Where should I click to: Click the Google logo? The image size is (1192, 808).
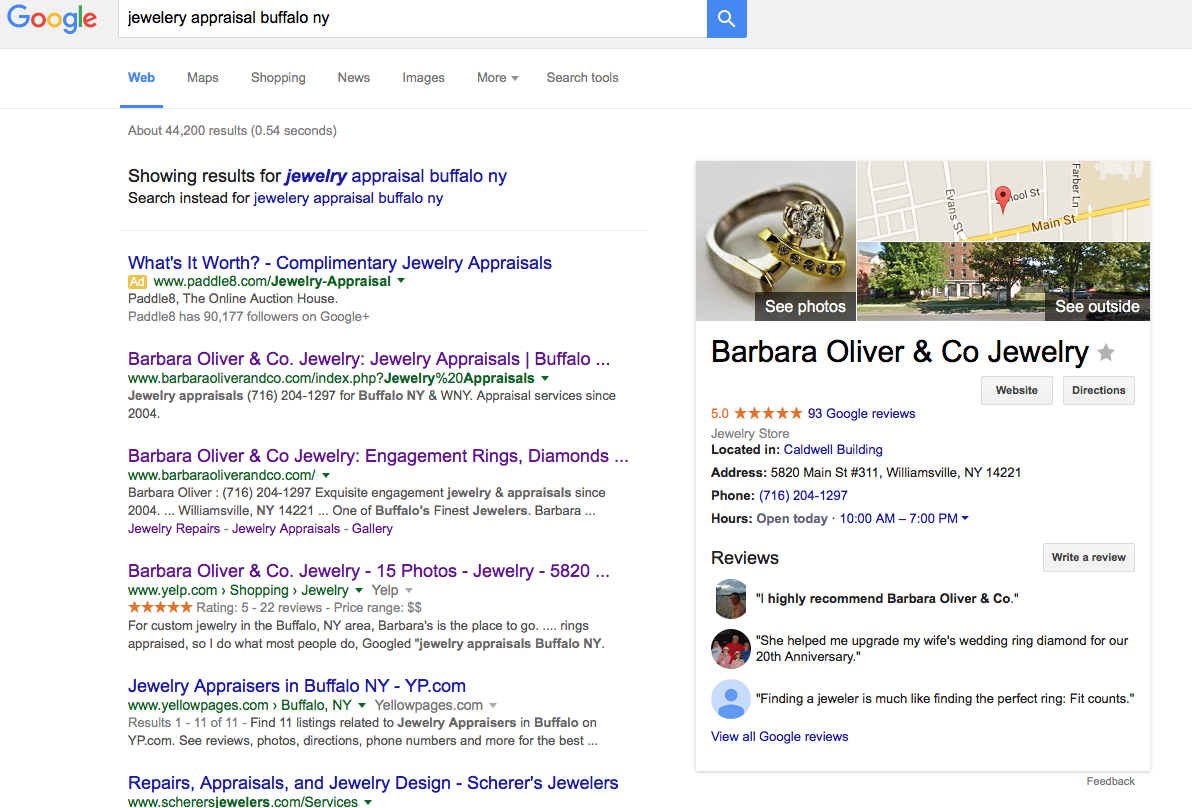pos(52,18)
